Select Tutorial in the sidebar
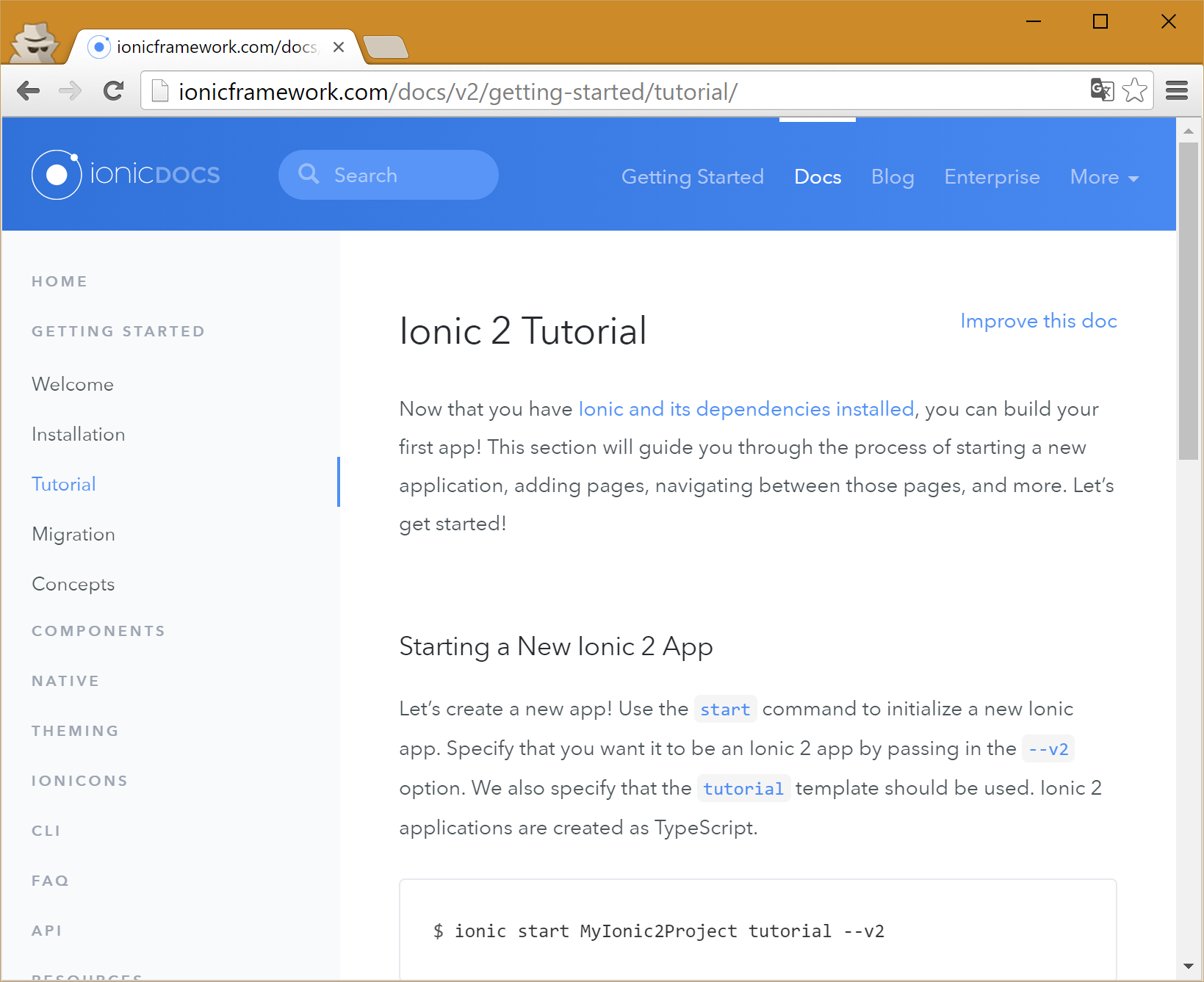 64,484
